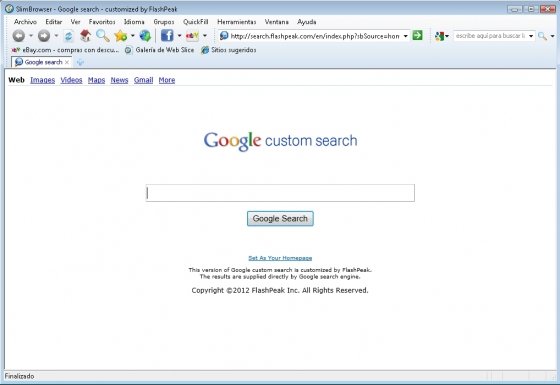Screen dimensions: 560x385
Task: Open the Ventana menu
Action: click(276, 22)
